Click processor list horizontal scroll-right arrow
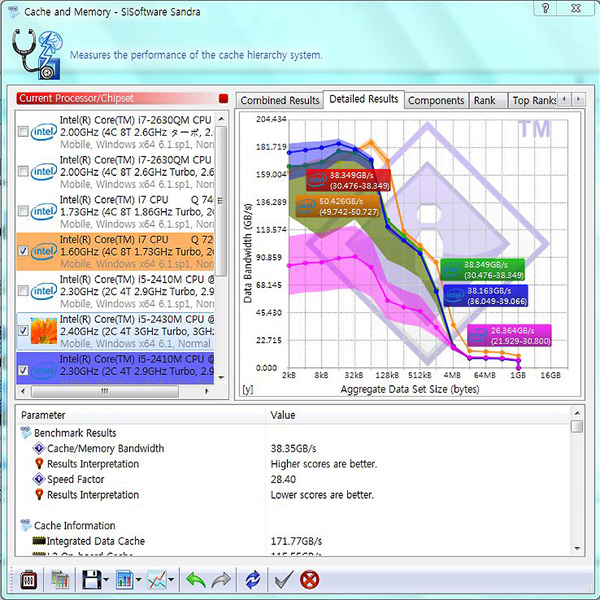 [207, 391]
